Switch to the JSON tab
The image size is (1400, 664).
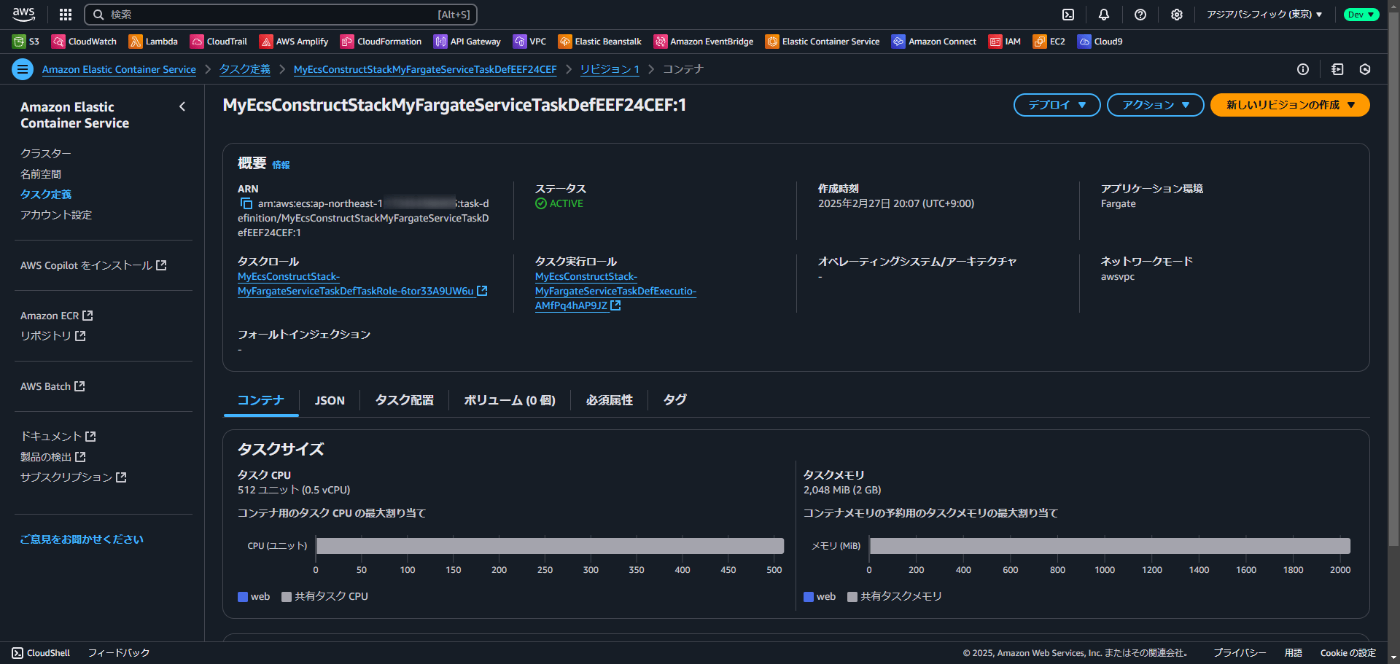pyautogui.click(x=330, y=400)
